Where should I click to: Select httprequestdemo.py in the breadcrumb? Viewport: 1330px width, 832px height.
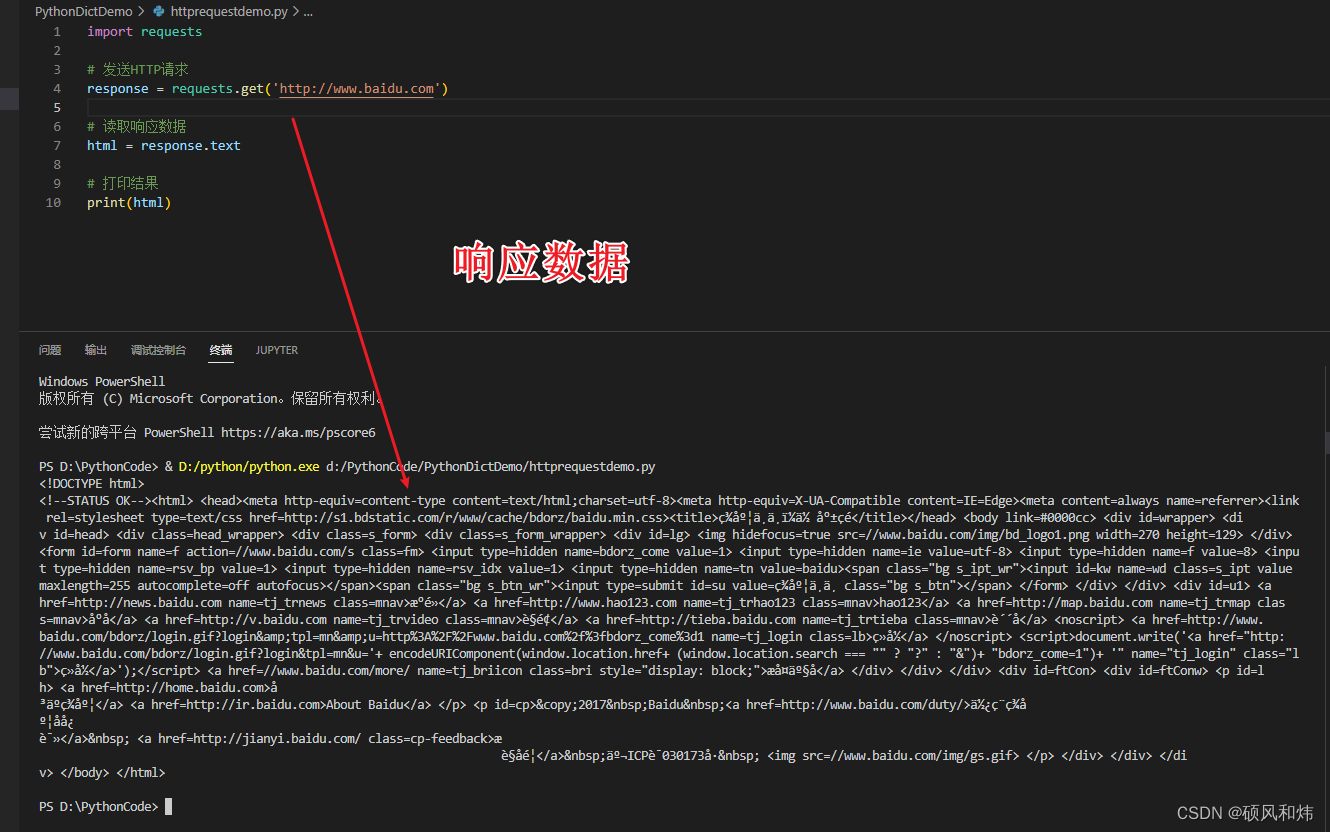pyautogui.click(x=228, y=12)
